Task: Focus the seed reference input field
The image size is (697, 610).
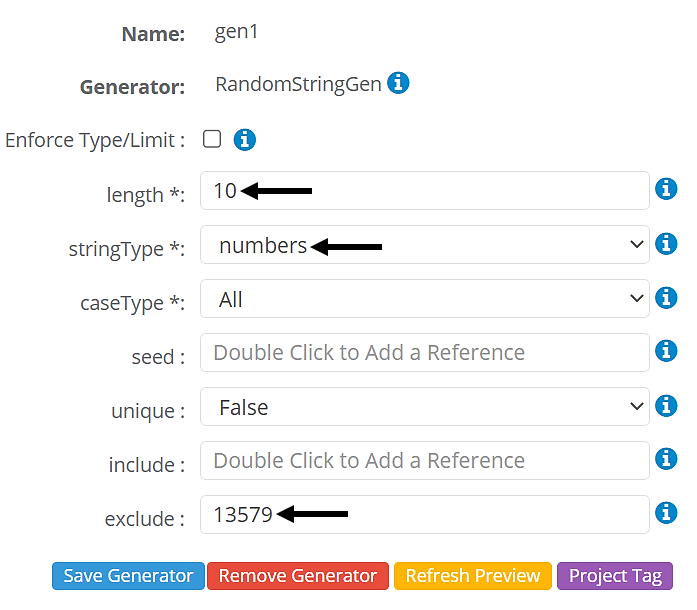Action: click(425, 353)
